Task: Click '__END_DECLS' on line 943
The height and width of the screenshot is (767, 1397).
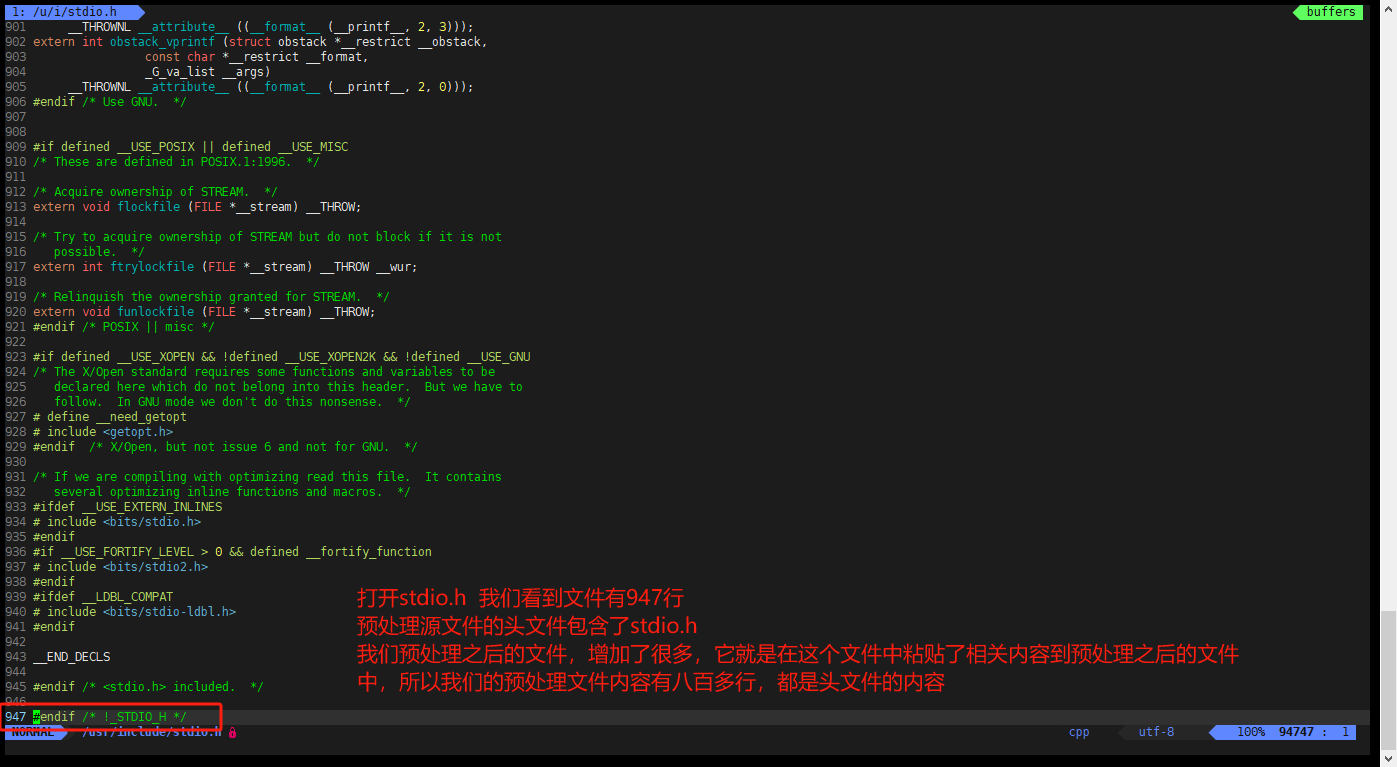Action: (x=72, y=657)
